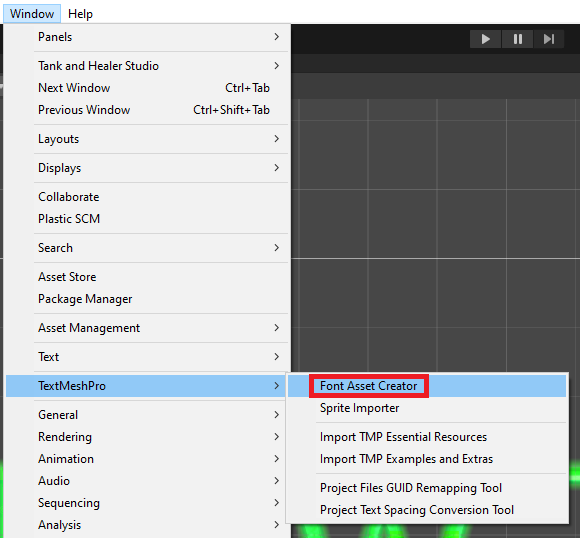The height and width of the screenshot is (538, 580).
Task: Open Project Files GUID Remapping Tool
Action: coord(427,488)
